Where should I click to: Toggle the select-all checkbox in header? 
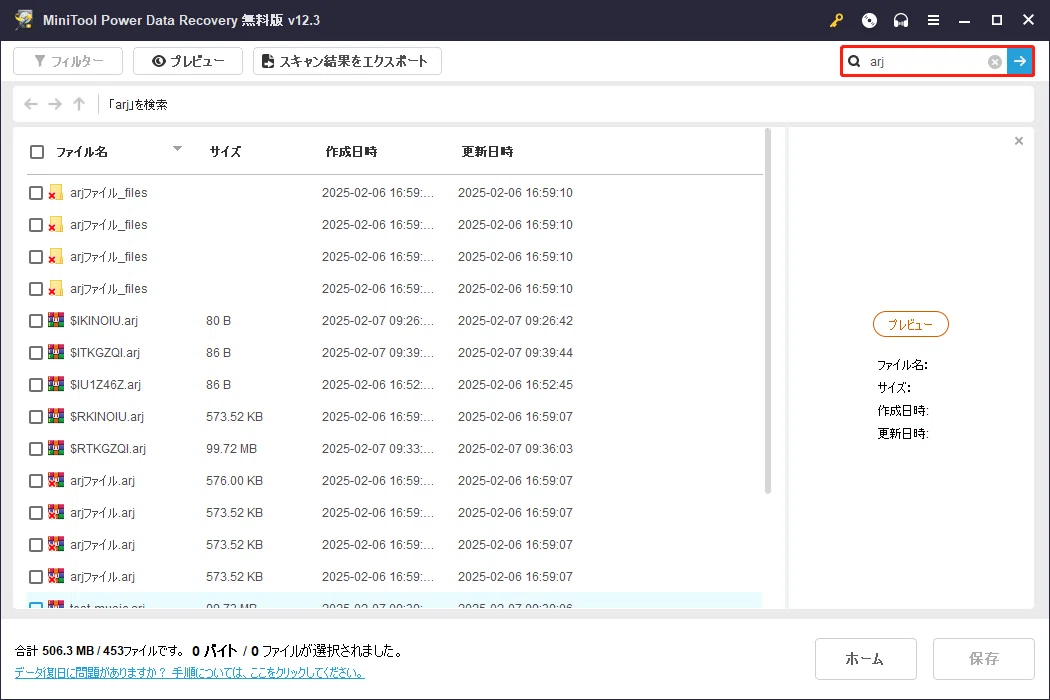[37, 152]
